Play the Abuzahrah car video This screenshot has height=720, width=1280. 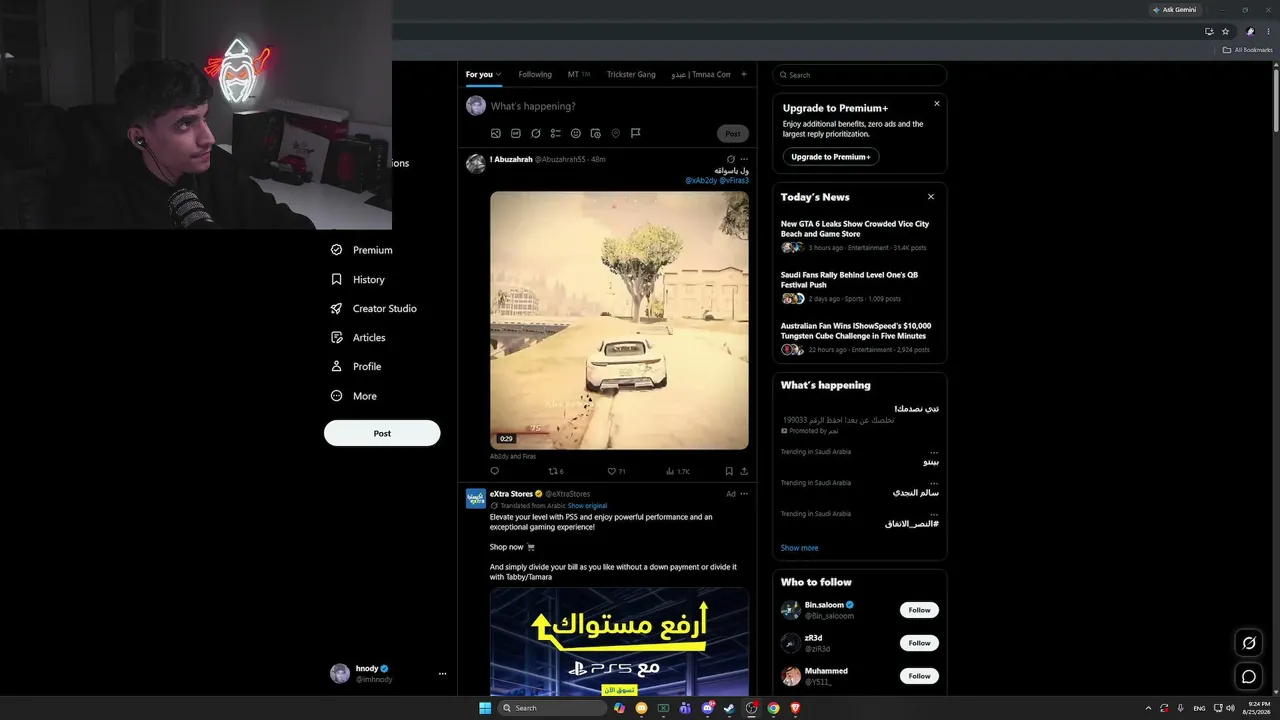click(x=619, y=320)
